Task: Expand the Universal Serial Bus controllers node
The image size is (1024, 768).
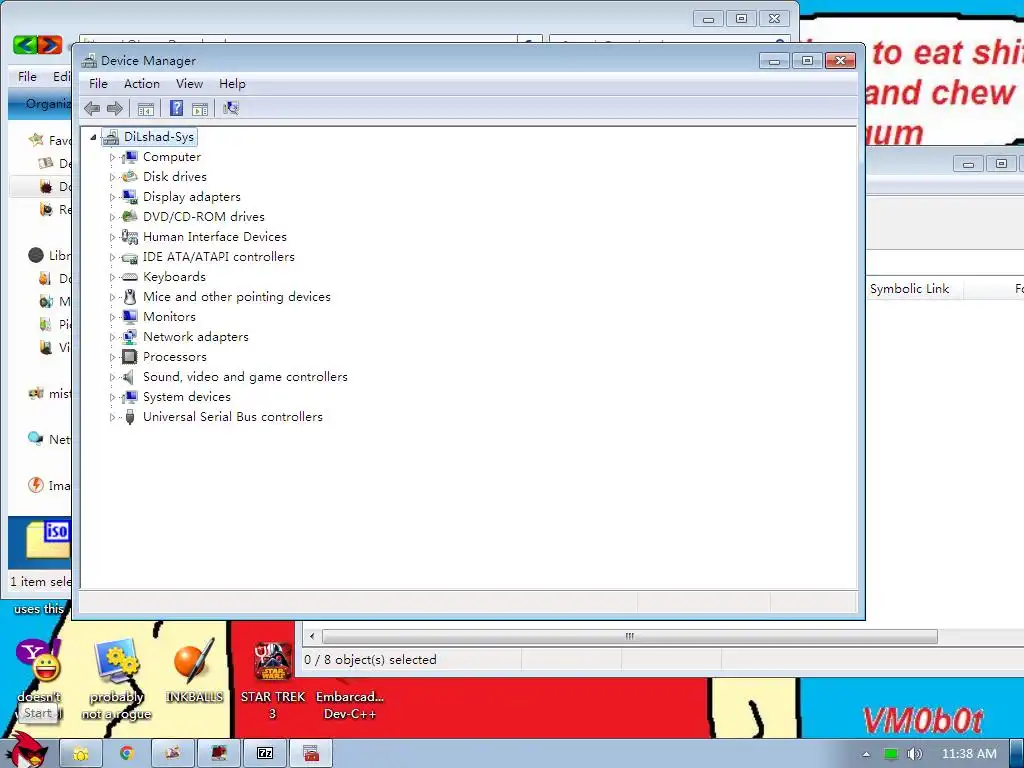Action: (112, 417)
